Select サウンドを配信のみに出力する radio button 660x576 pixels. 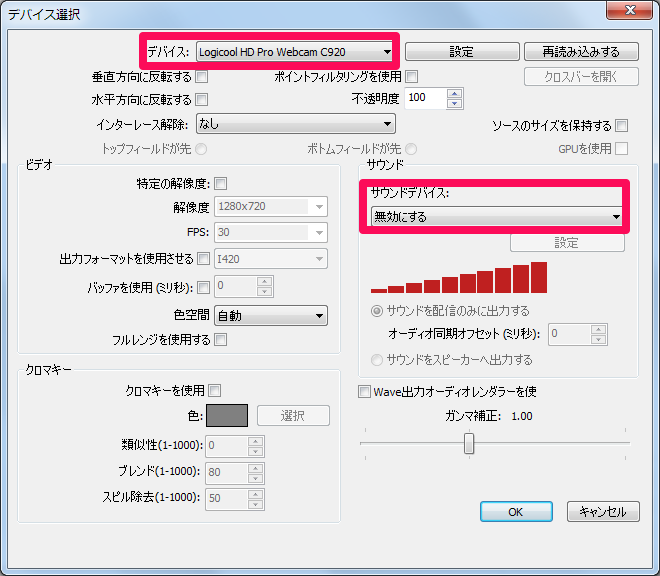tap(377, 311)
